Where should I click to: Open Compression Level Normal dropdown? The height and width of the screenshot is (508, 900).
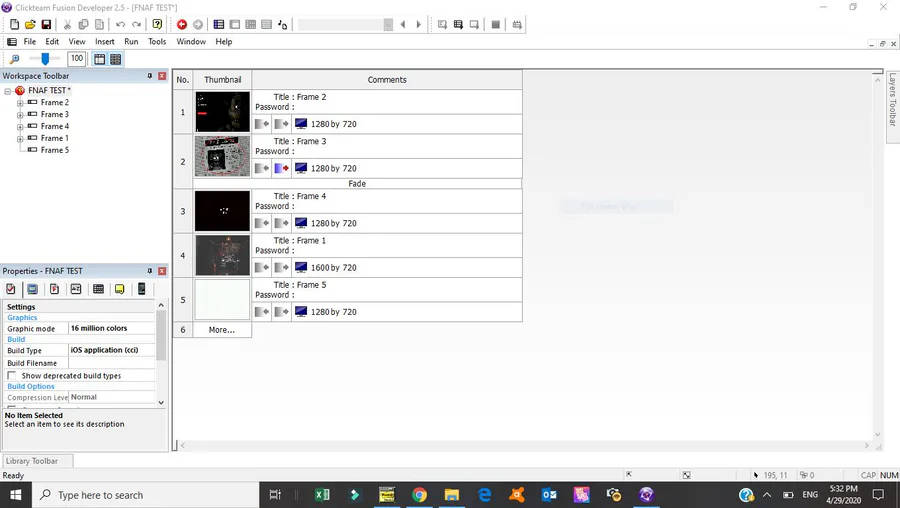(112, 397)
